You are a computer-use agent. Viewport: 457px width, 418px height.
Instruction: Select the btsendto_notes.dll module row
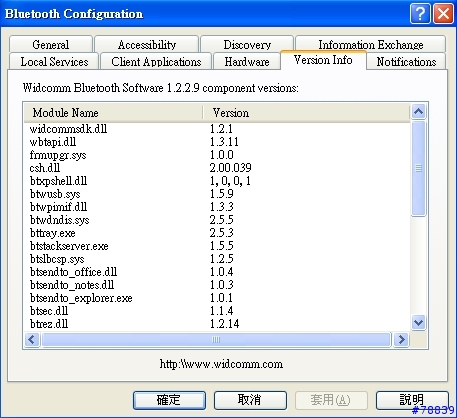[x=217, y=285]
